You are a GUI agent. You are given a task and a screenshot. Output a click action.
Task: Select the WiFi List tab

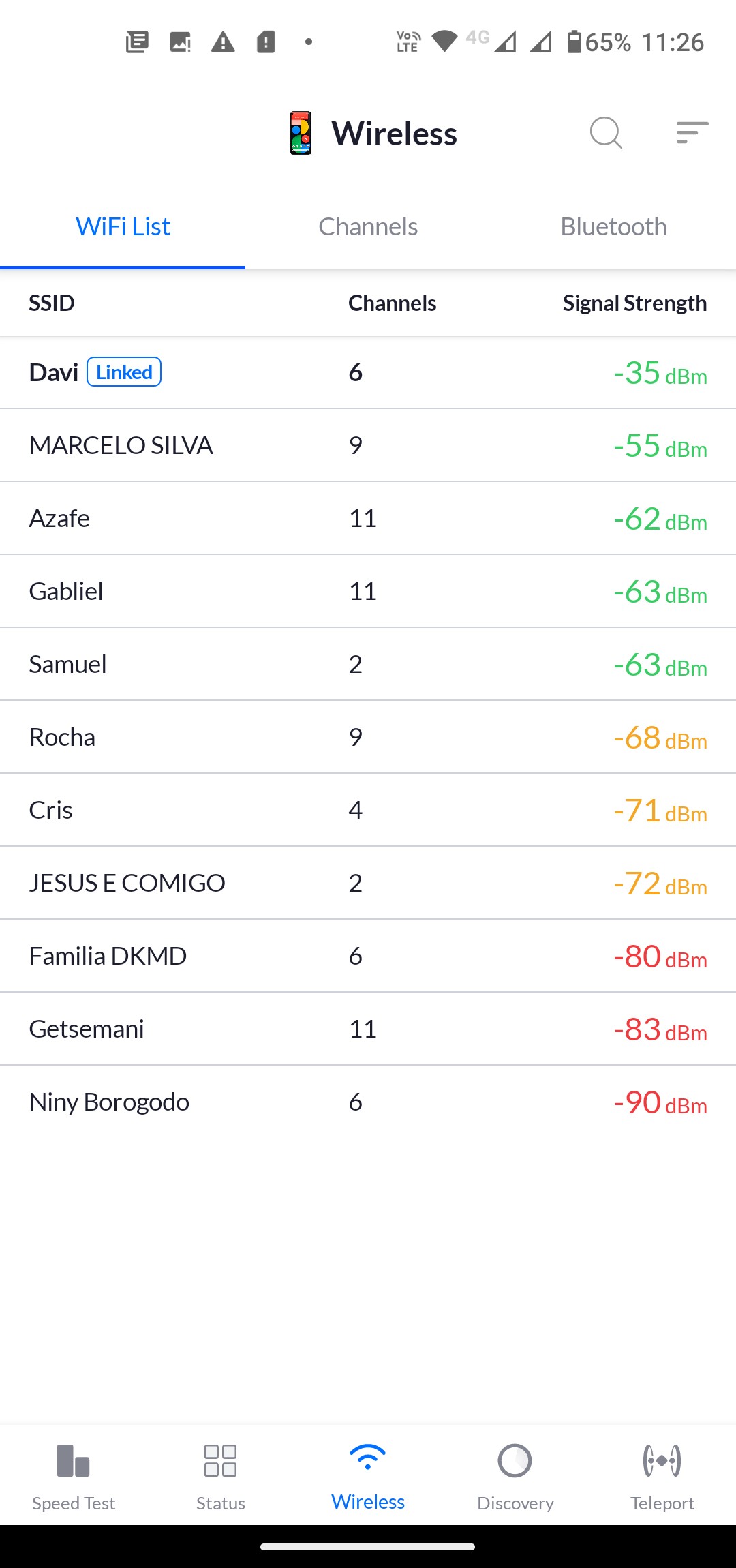[x=123, y=227]
